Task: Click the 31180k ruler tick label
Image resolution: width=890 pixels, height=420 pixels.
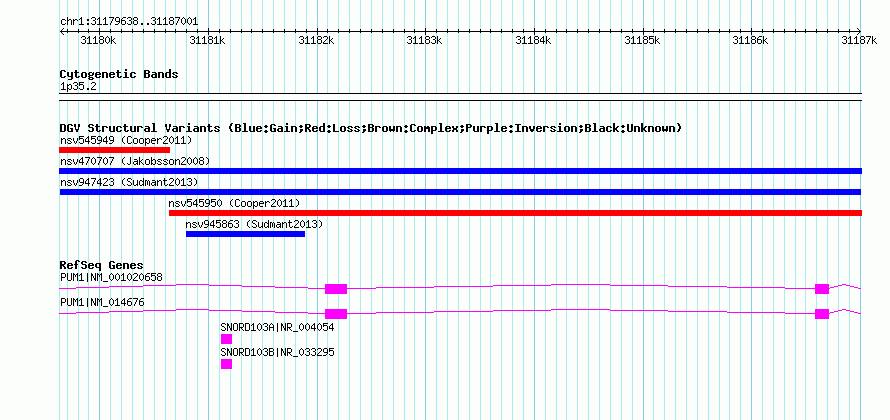Action: [x=99, y=40]
